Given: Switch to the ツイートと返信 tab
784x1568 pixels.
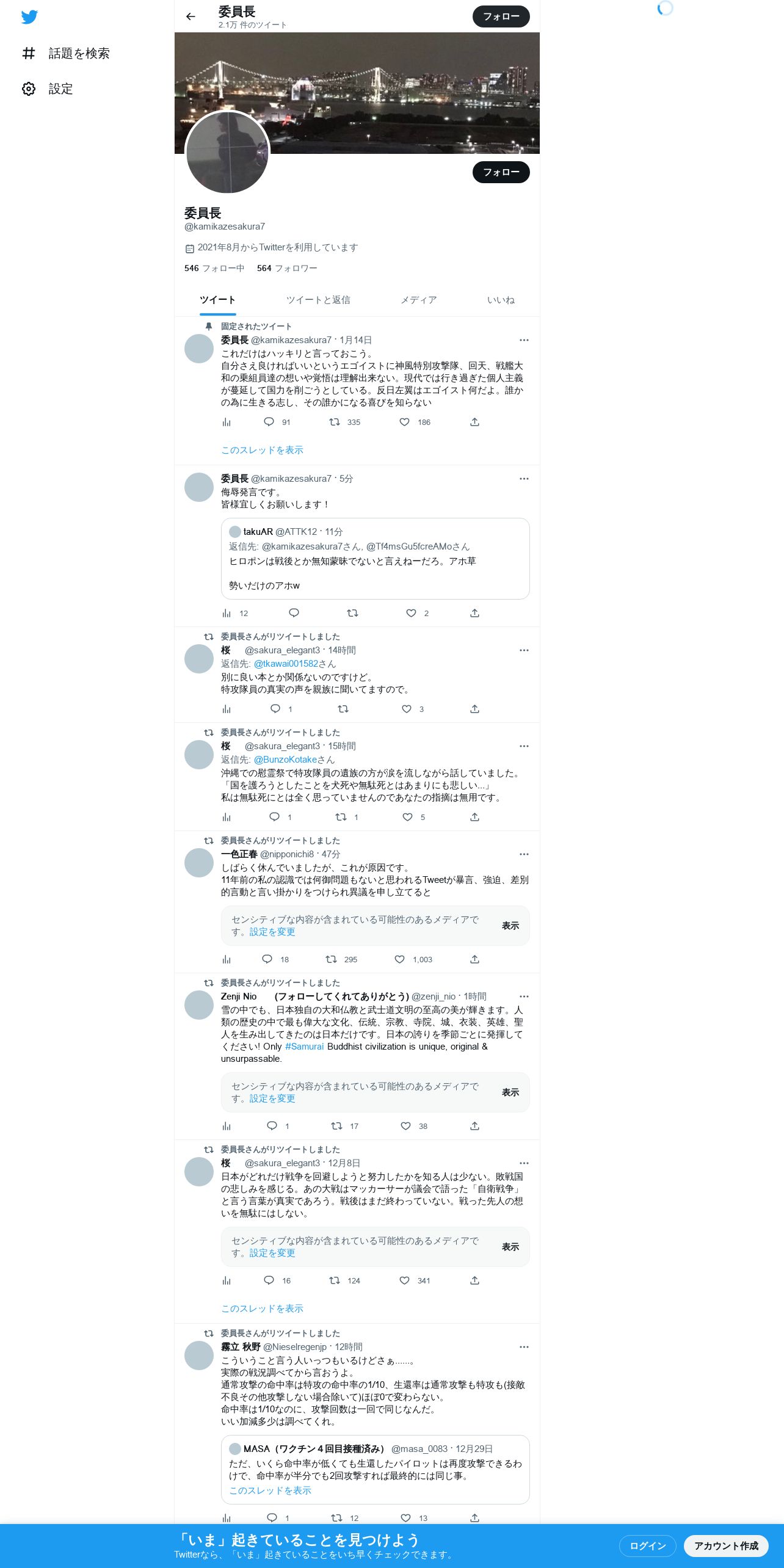Looking at the screenshot, I should [x=318, y=300].
